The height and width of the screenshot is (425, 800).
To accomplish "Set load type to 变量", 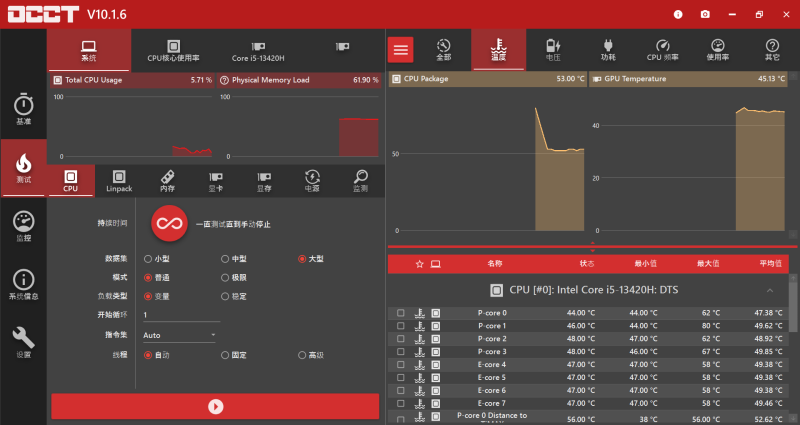I will [x=157, y=296].
